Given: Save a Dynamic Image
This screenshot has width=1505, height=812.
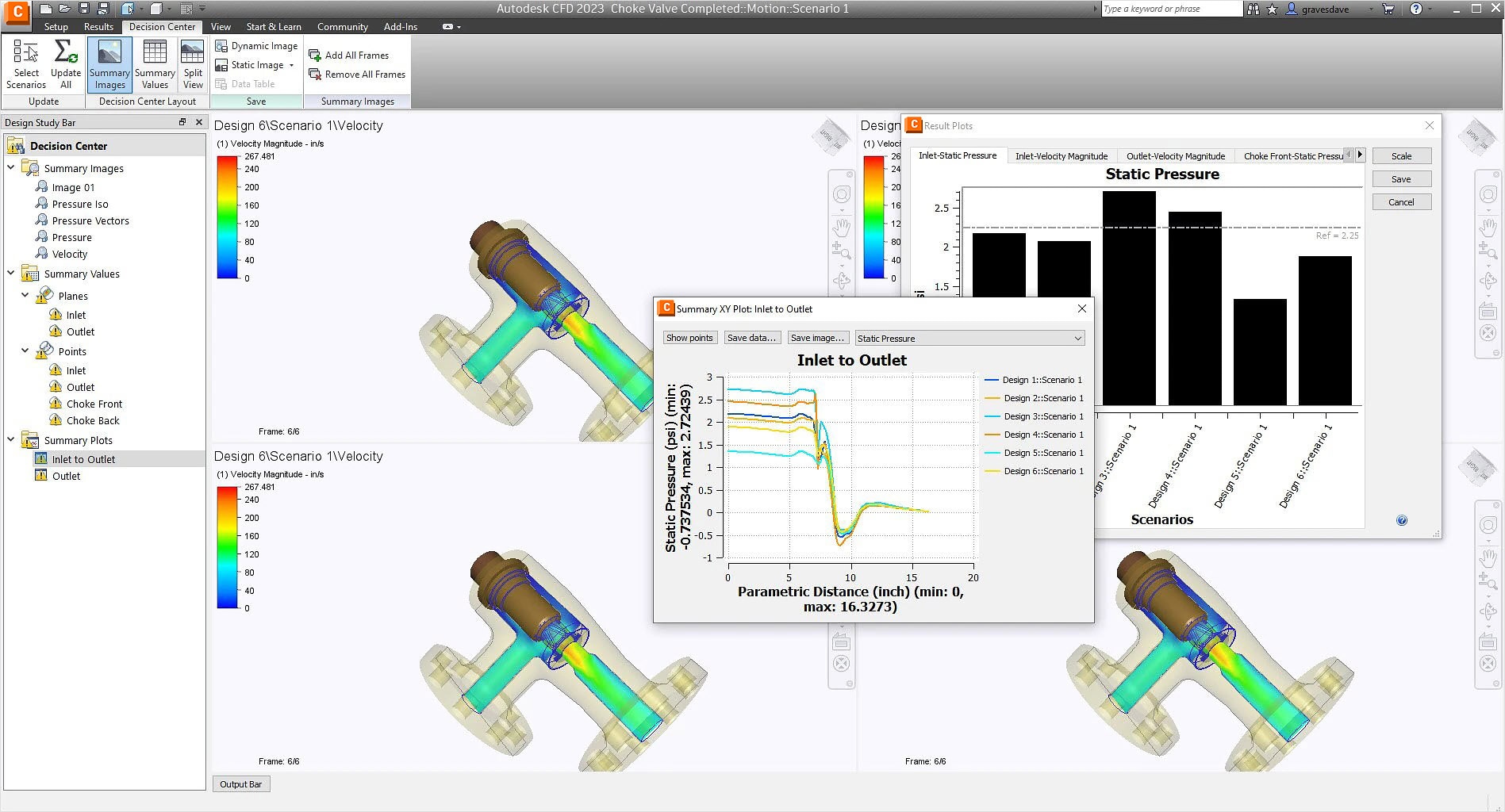Looking at the screenshot, I should click(256, 45).
